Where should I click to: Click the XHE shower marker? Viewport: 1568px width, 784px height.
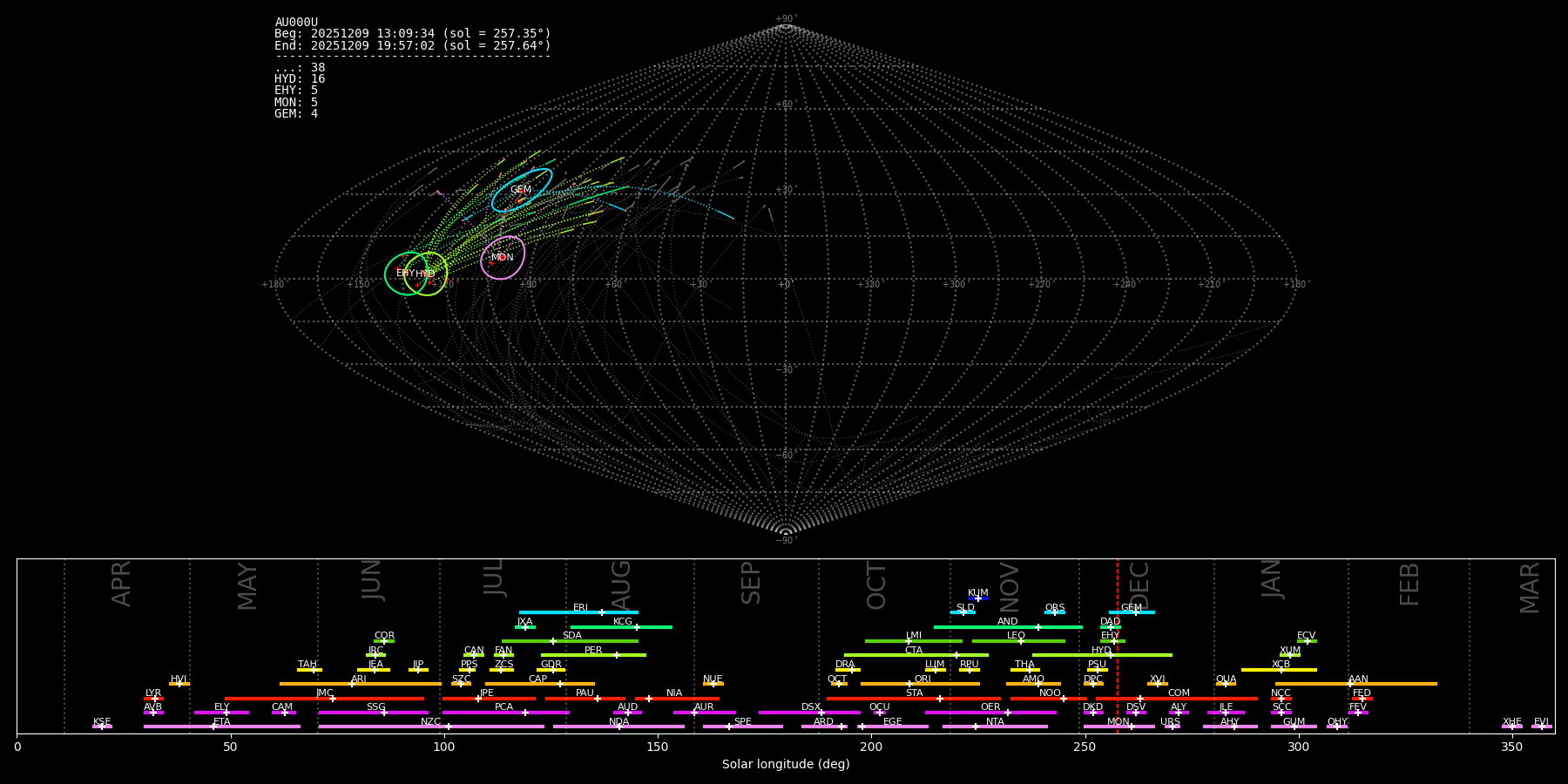pyautogui.click(x=1512, y=727)
